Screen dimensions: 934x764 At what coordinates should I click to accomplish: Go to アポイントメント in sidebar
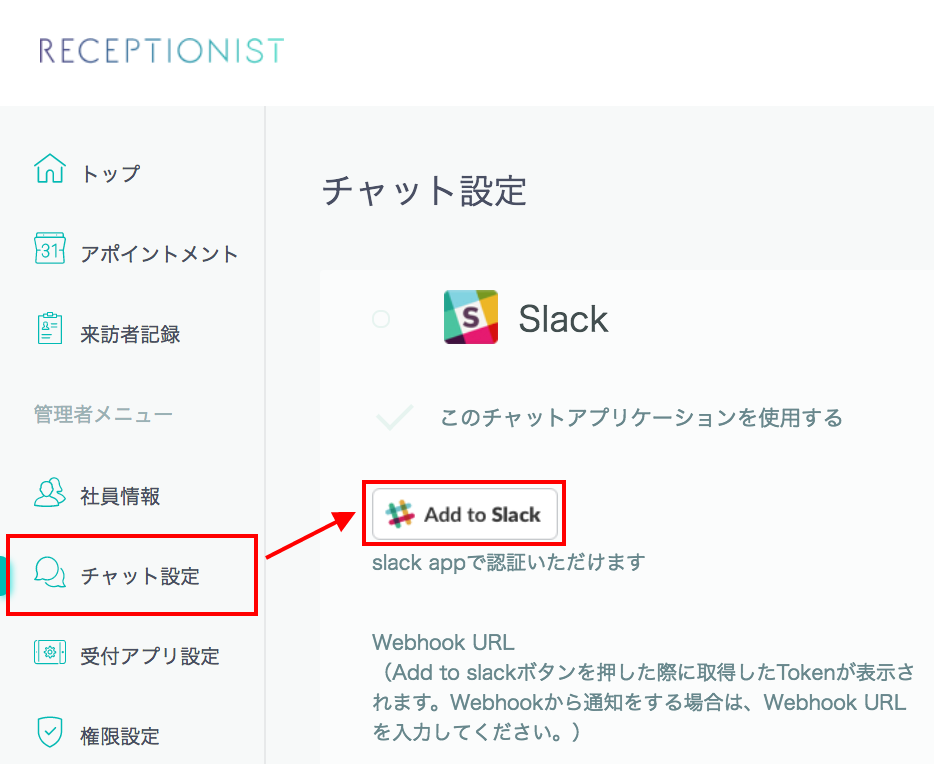159,254
